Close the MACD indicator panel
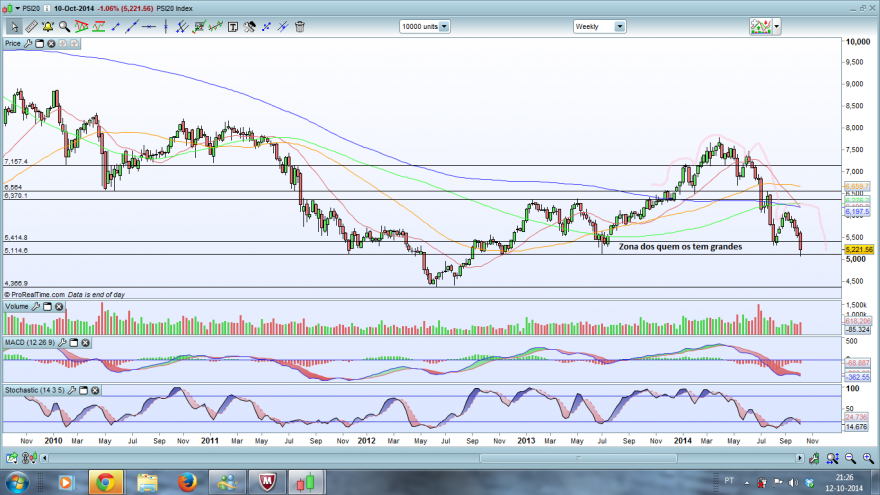 click(85, 342)
